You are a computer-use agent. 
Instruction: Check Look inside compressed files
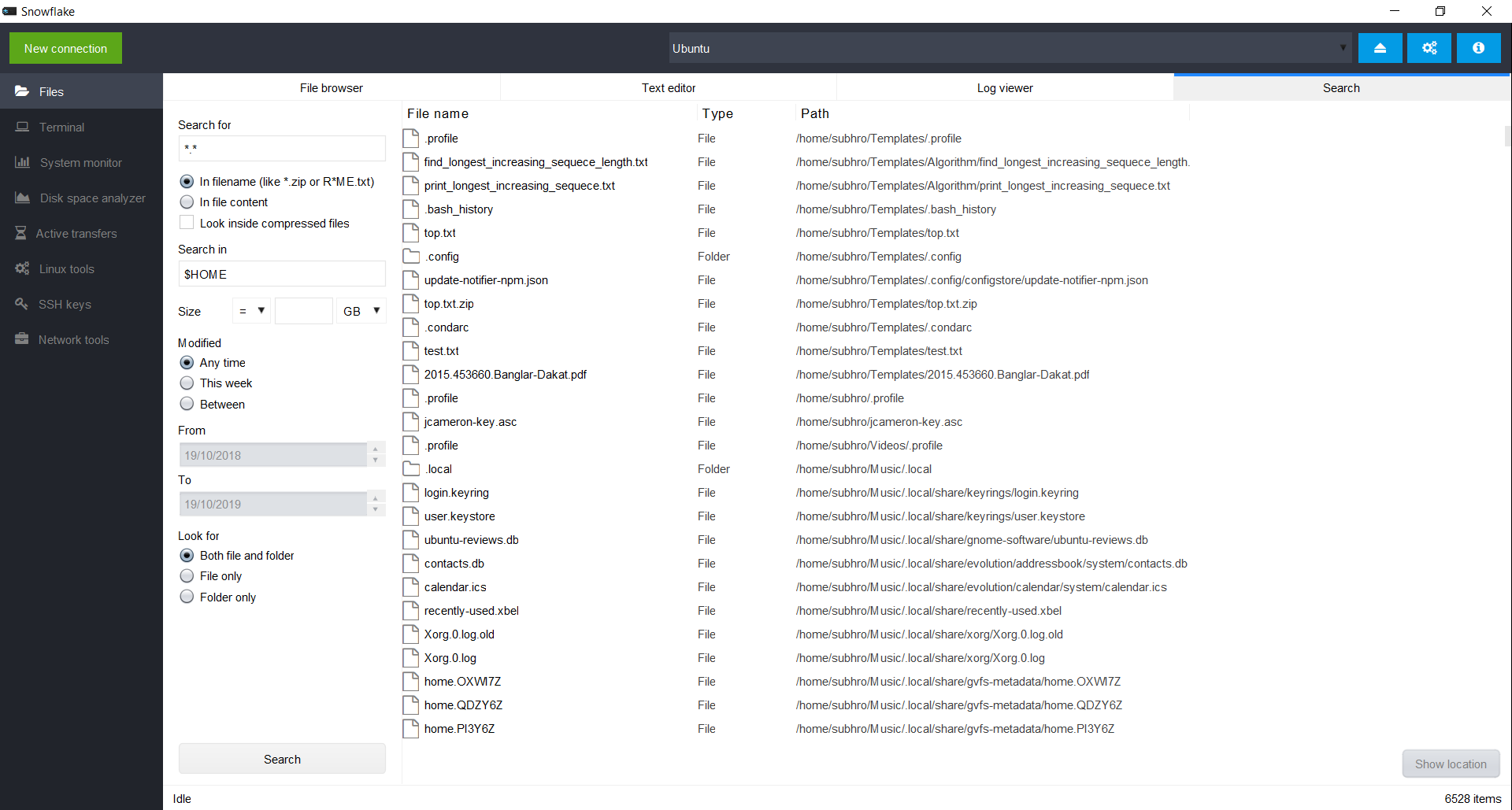click(187, 222)
